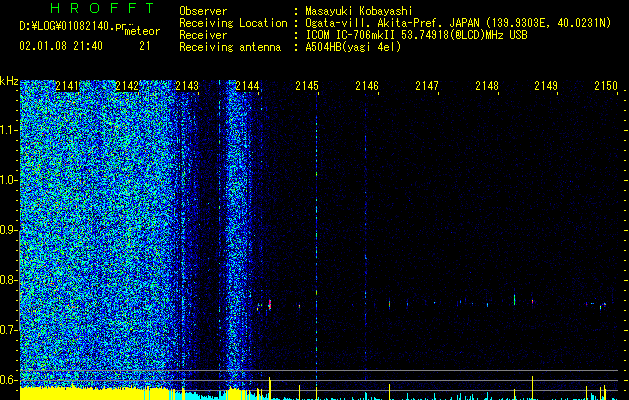629x400 pixels.
Task: Click the 2149 time axis label
Action: pyautogui.click(x=546, y=86)
